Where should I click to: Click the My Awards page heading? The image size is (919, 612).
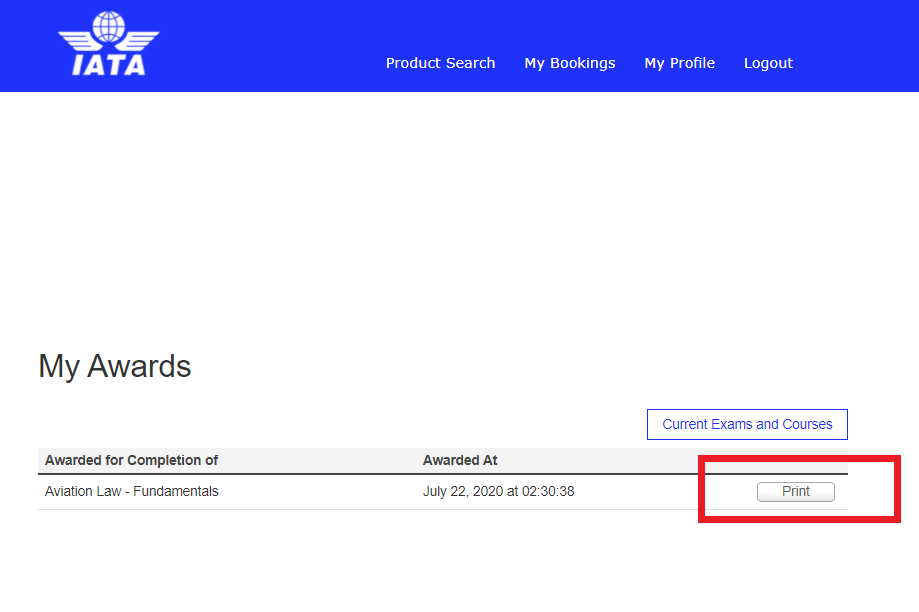click(x=115, y=366)
